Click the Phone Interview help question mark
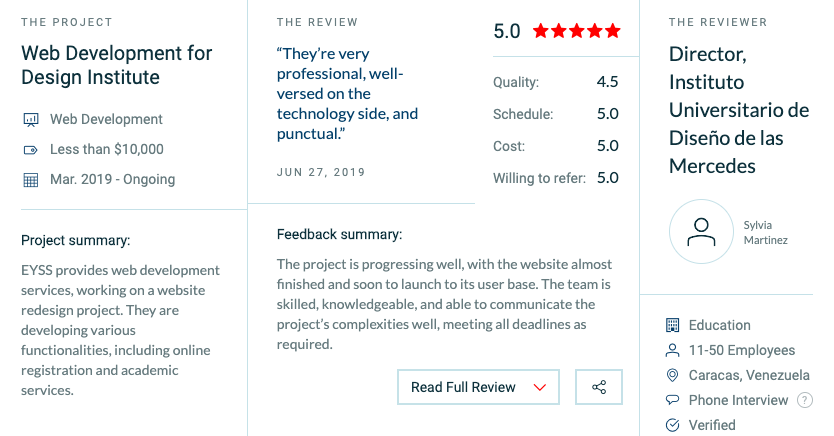The width and height of the screenshot is (834, 436). (x=805, y=400)
